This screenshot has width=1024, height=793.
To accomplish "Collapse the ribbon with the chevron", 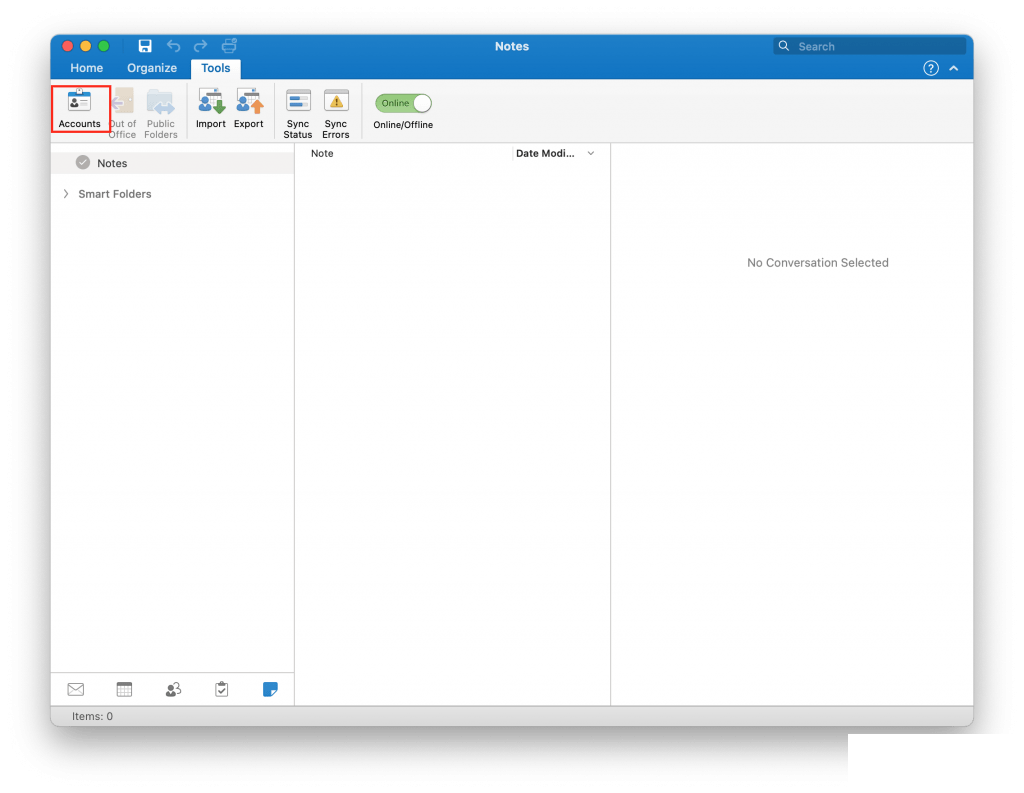I will (953, 67).
